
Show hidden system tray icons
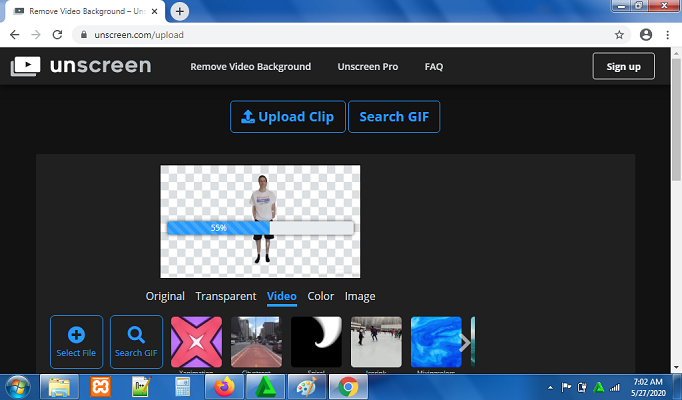[551, 386]
